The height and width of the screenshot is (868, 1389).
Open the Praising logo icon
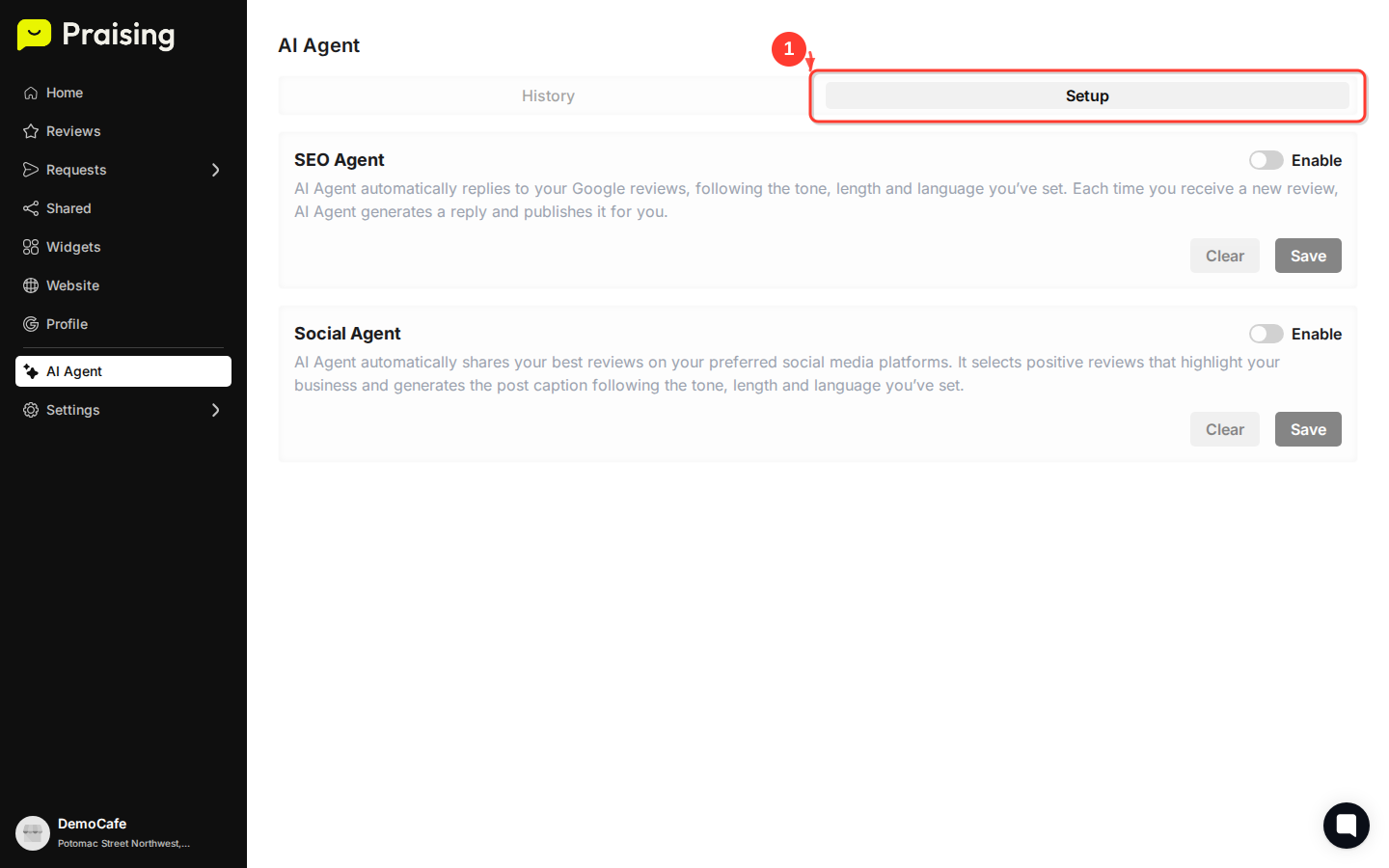point(35,35)
